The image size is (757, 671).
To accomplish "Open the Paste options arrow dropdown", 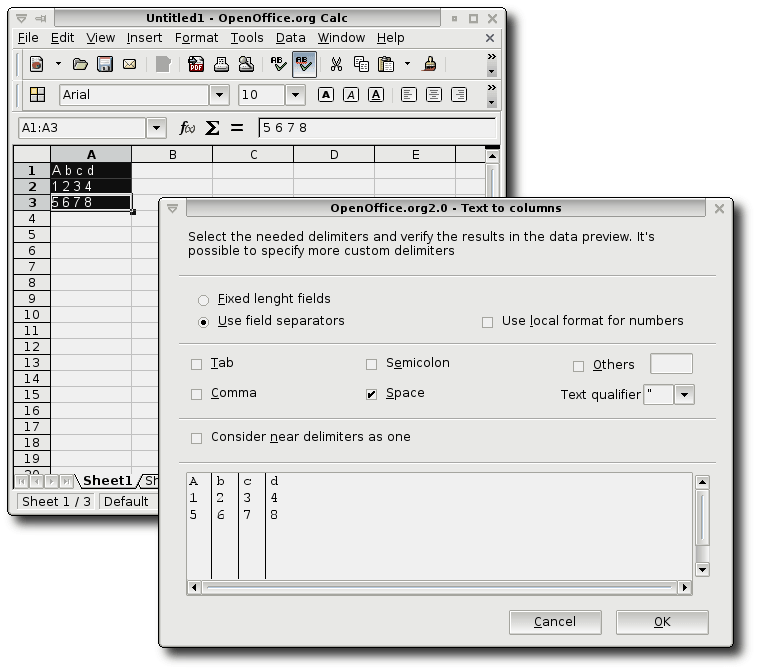I will pyautogui.click(x=407, y=63).
